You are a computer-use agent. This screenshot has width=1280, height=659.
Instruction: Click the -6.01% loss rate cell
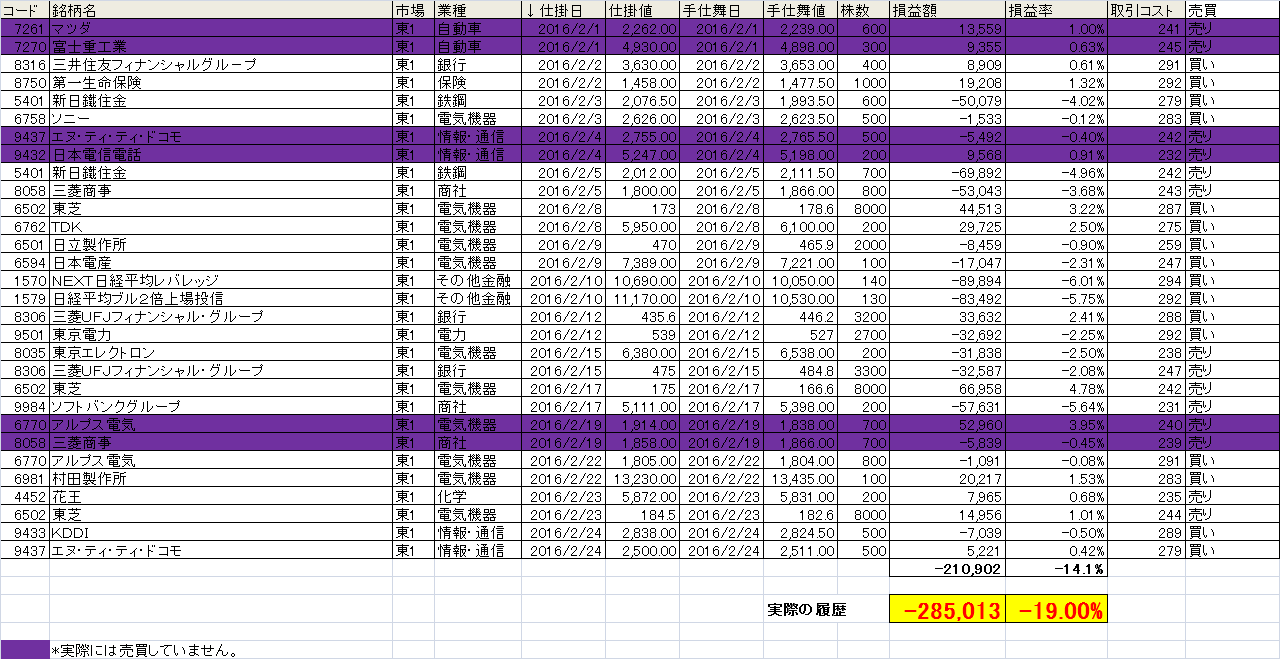tap(1057, 280)
